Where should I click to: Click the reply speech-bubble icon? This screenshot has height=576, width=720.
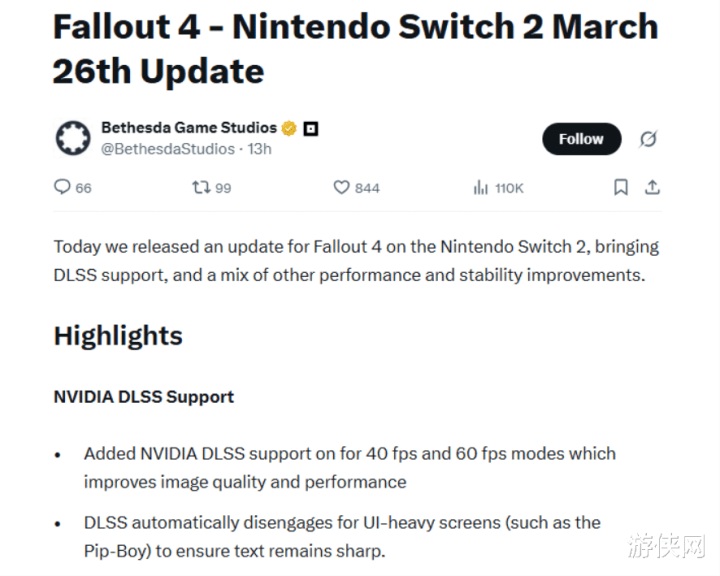[x=62, y=187]
